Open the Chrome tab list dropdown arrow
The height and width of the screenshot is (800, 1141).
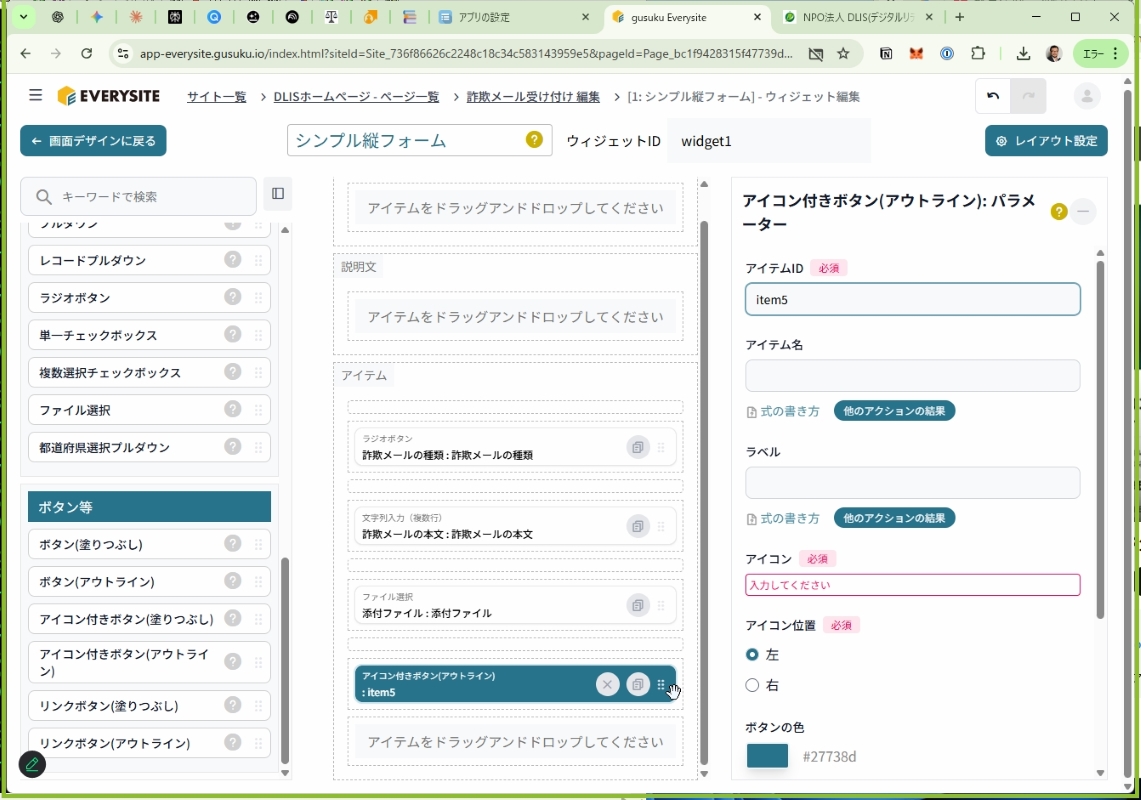(x=23, y=17)
